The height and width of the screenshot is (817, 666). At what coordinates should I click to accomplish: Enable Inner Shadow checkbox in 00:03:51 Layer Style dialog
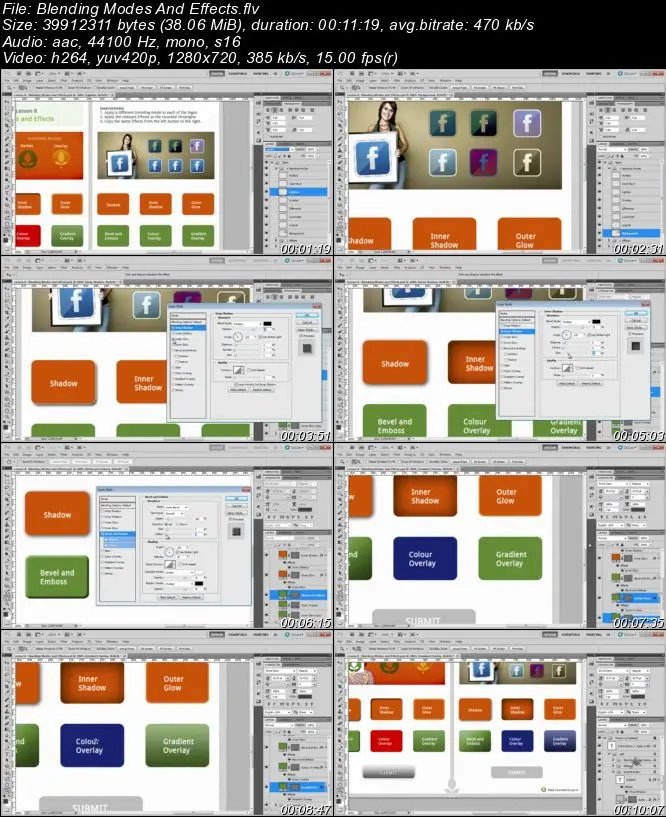point(173,333)
